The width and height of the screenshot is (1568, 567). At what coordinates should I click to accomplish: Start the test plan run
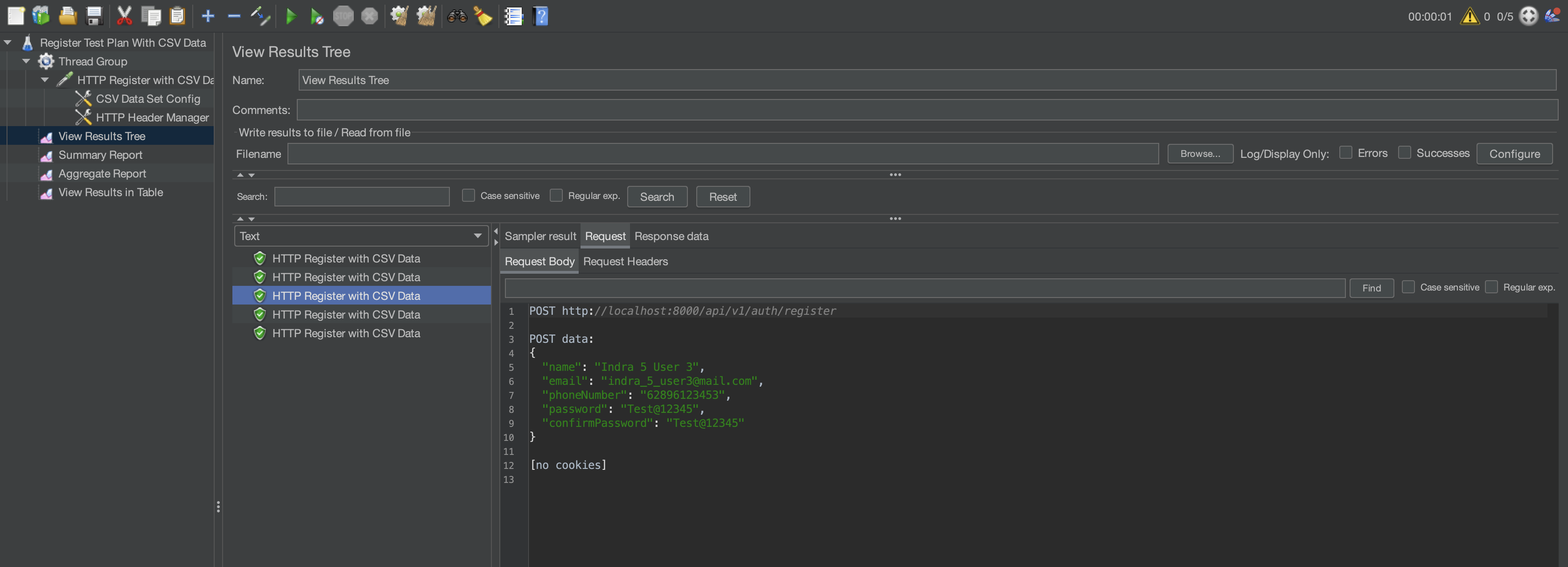click(x=291, y=16)
